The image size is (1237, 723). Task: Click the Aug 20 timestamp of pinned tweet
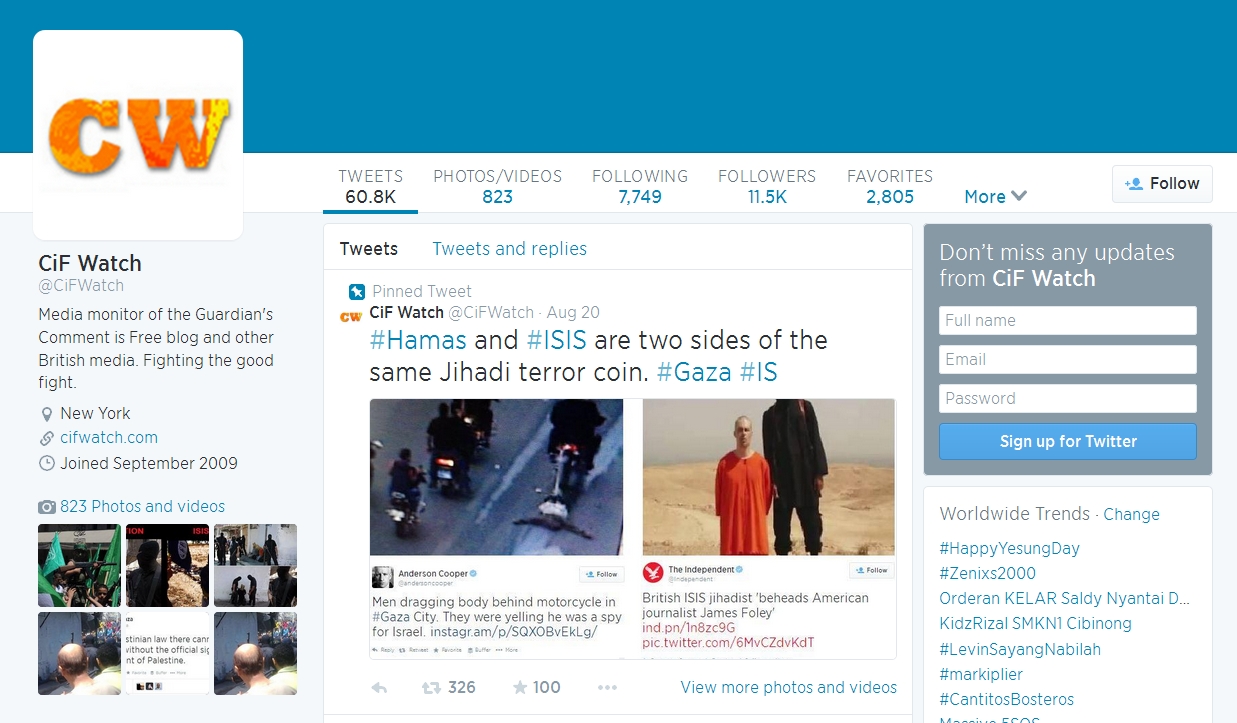coord(573,313)
